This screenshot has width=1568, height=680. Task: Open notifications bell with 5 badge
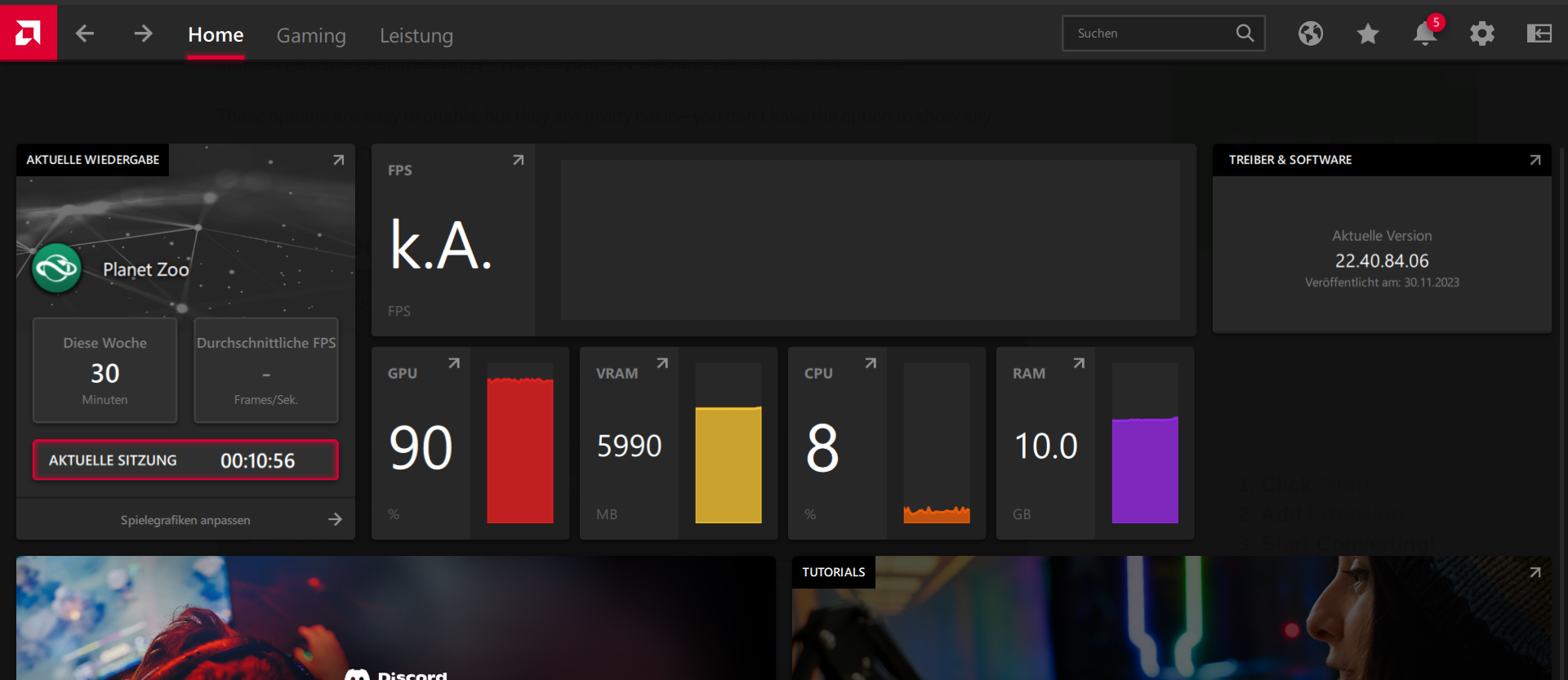pyautogui.click(x=1426, y=33)
